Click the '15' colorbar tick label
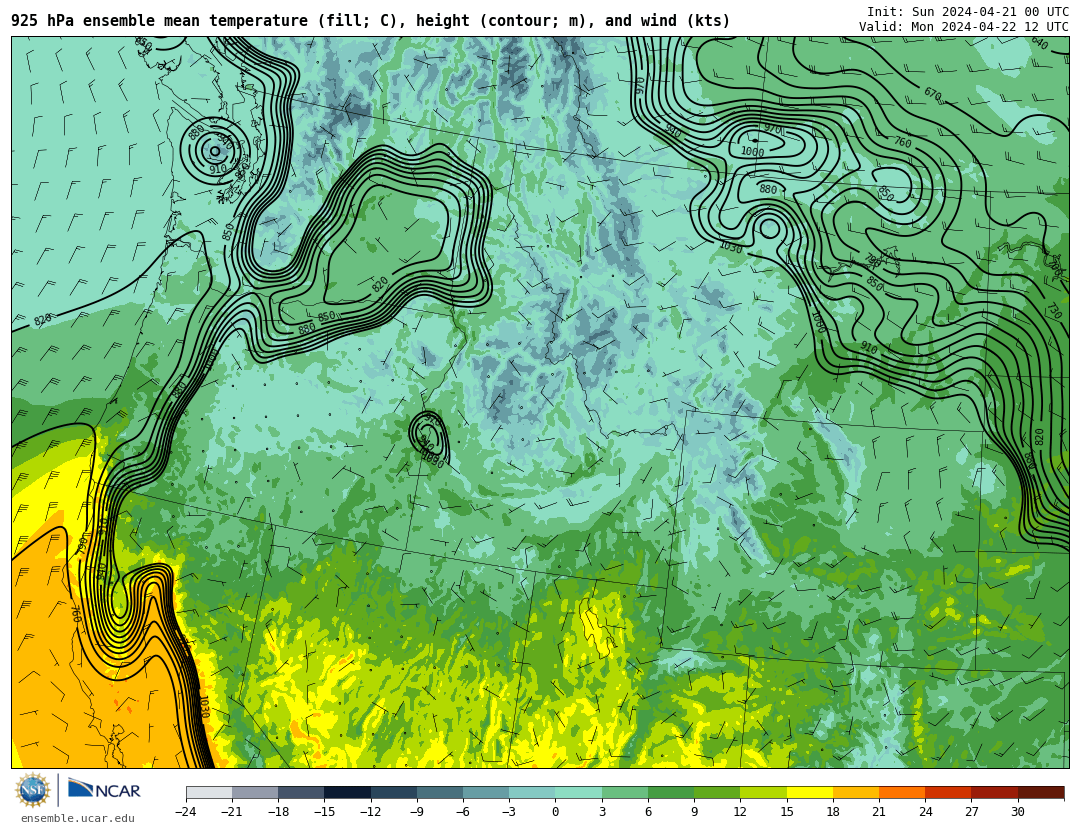The height and width of the screenshot is (831, 1080). [787, 812]
